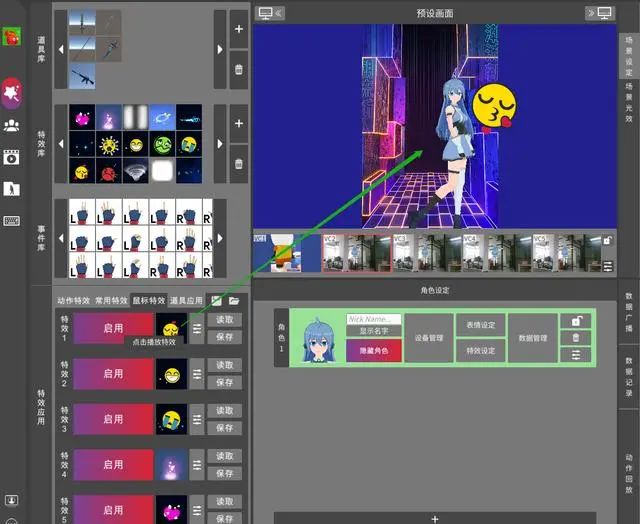Toggle 启用 for 特效3
This screenshot has height=524, width=640.
click(x=113, y=419)
